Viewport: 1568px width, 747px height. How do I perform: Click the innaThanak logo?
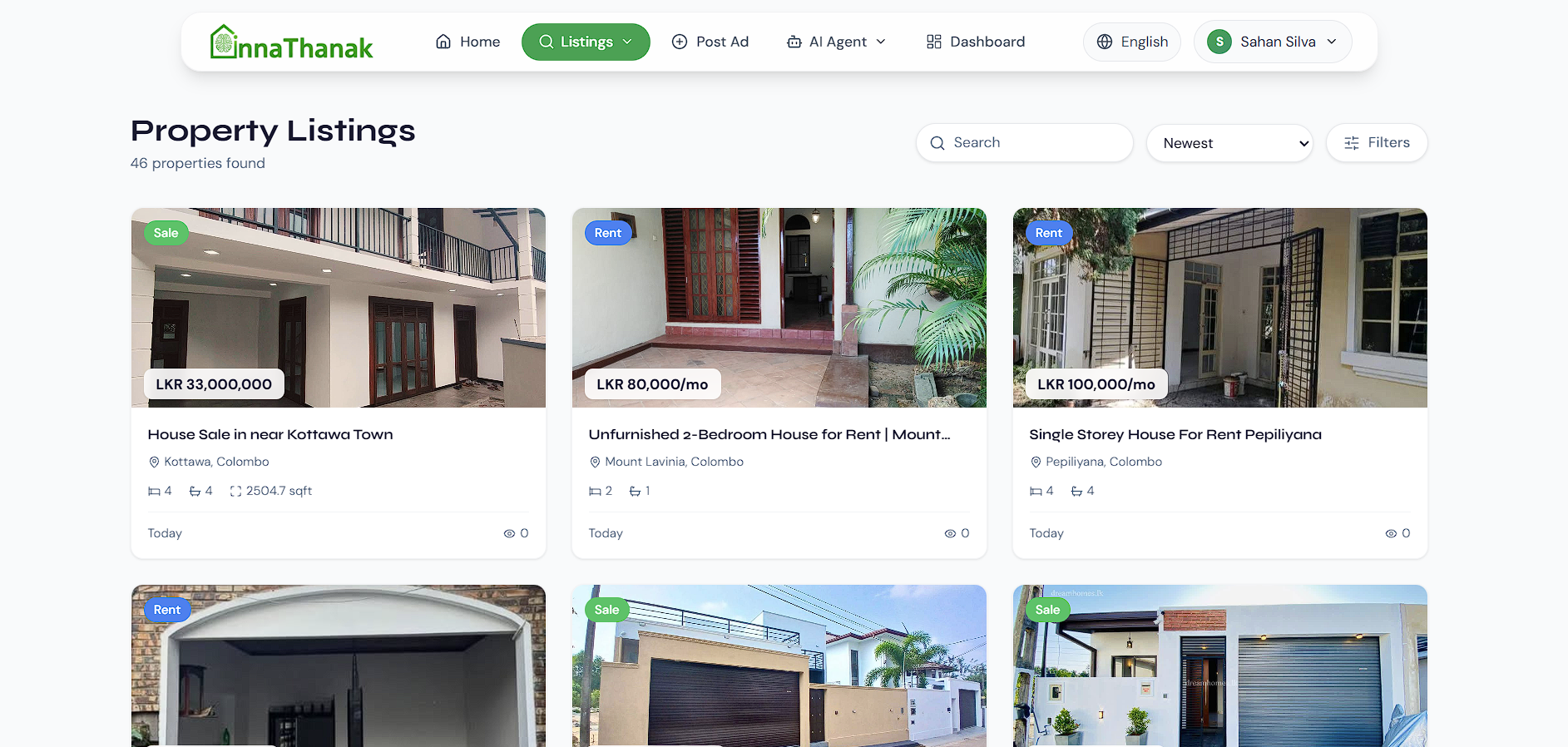click(291, 42)
